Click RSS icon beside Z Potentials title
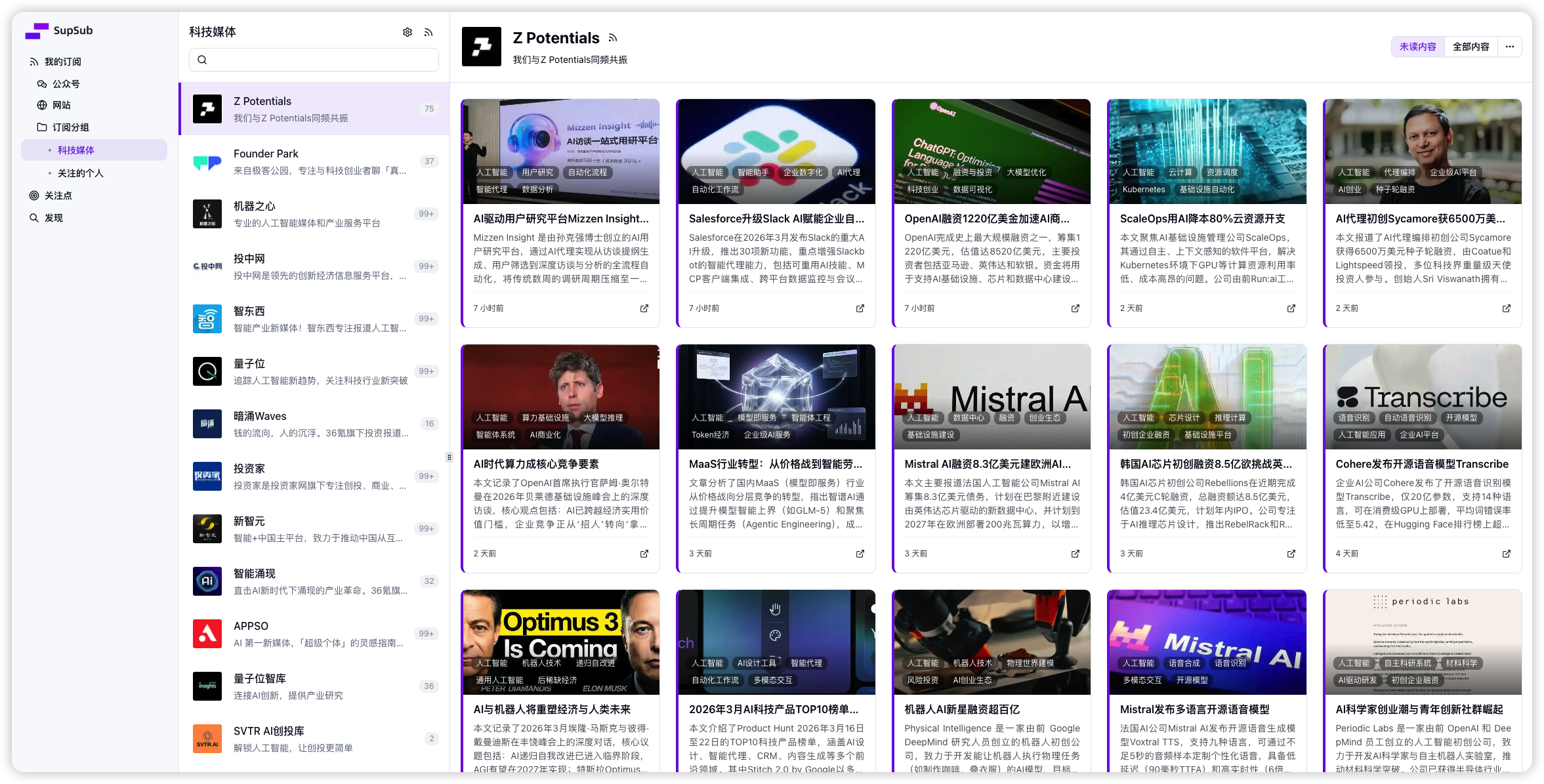This screenshot has width=1544, height=784. coord(613,38)
